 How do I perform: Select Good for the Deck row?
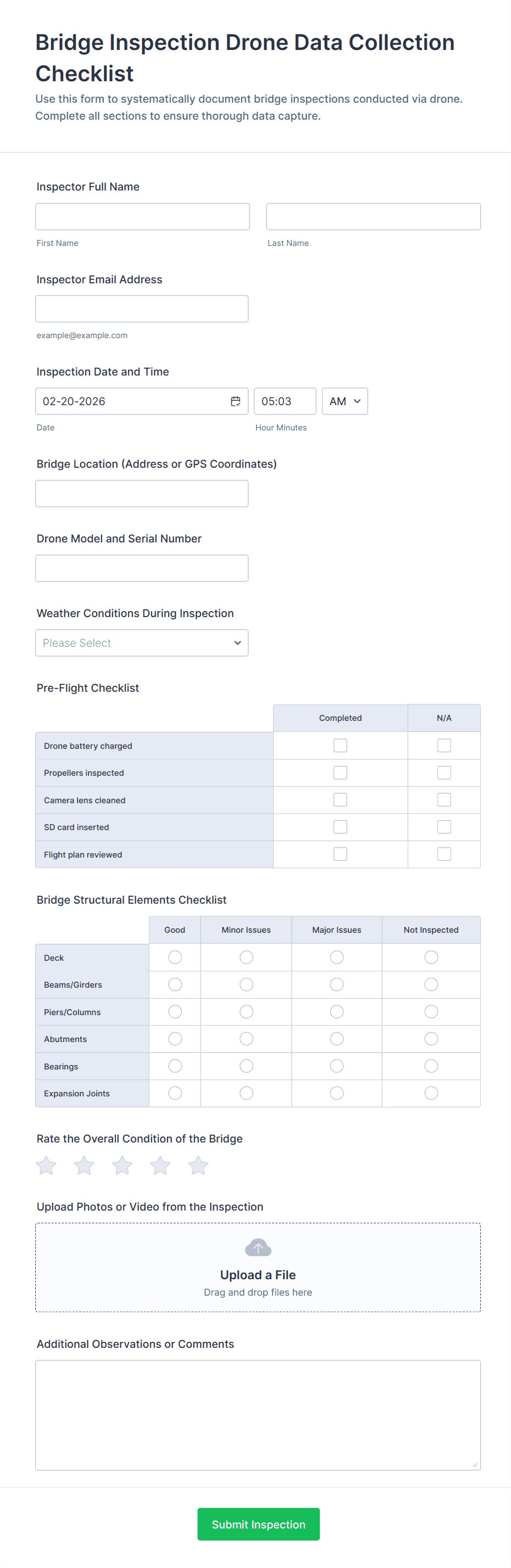click(175, 957)
